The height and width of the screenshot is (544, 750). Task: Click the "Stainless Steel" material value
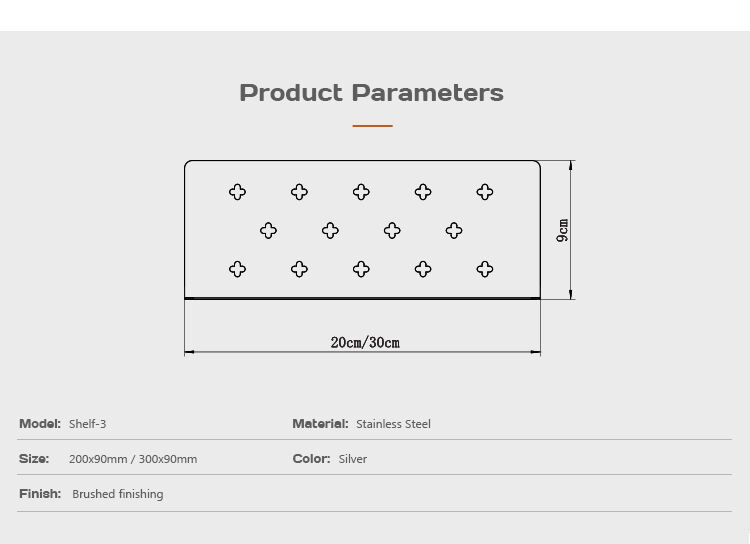tap(393, 424)
